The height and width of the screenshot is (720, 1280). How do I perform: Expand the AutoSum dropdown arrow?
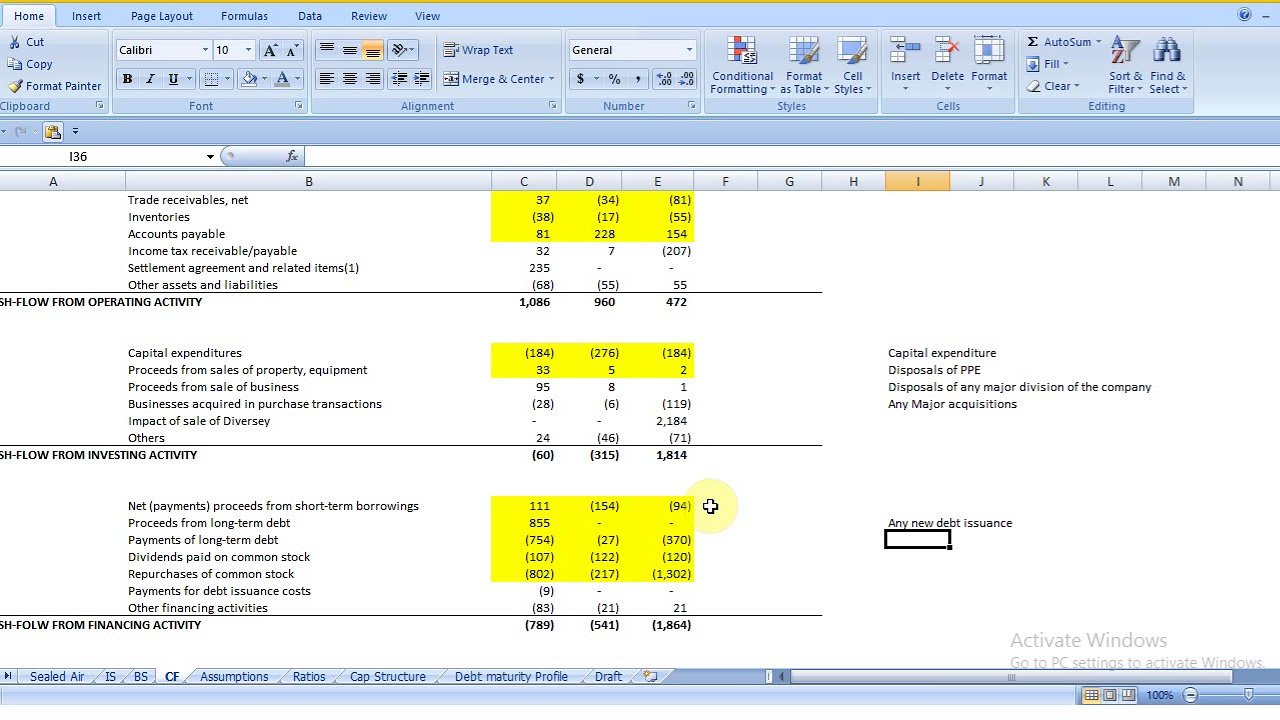pyautogui.click(x=1098, y=42)
